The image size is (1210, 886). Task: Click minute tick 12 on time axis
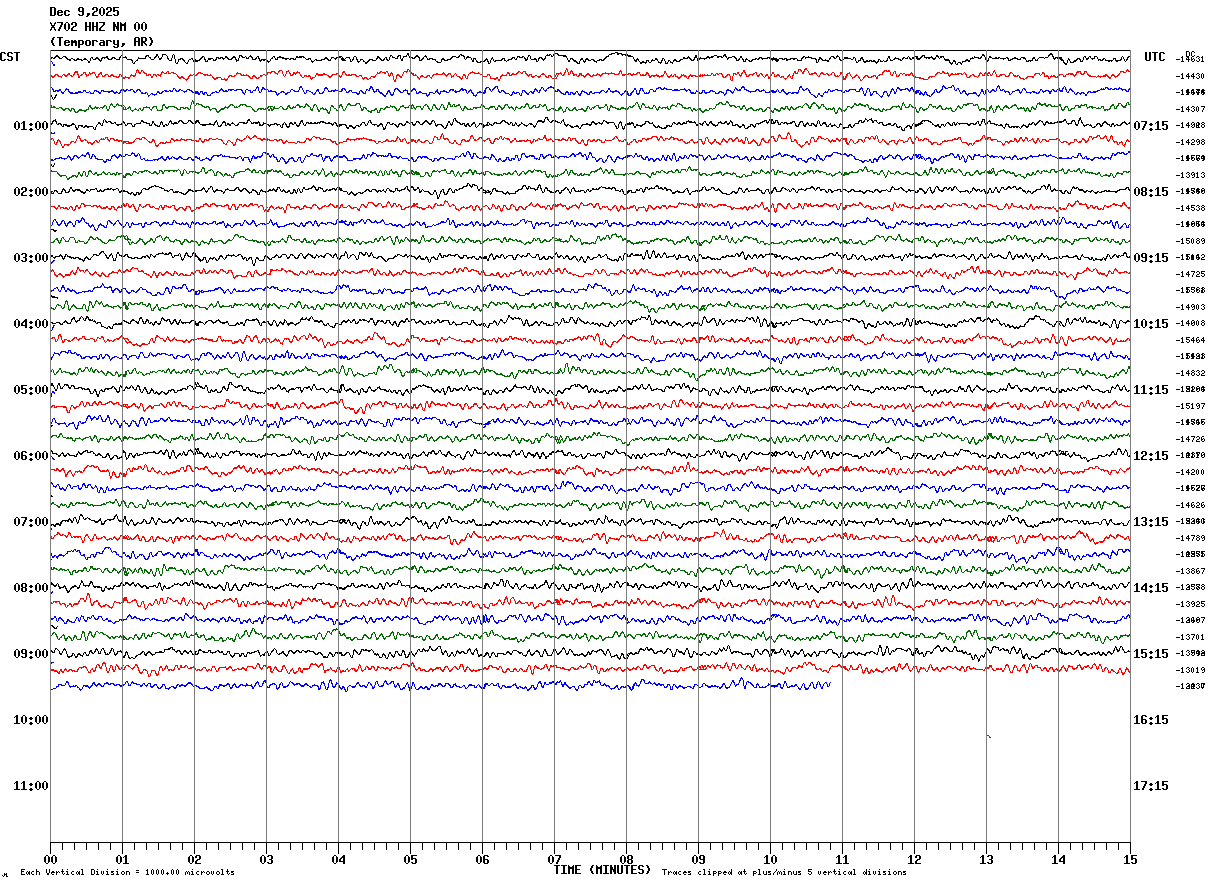point(914,860)
